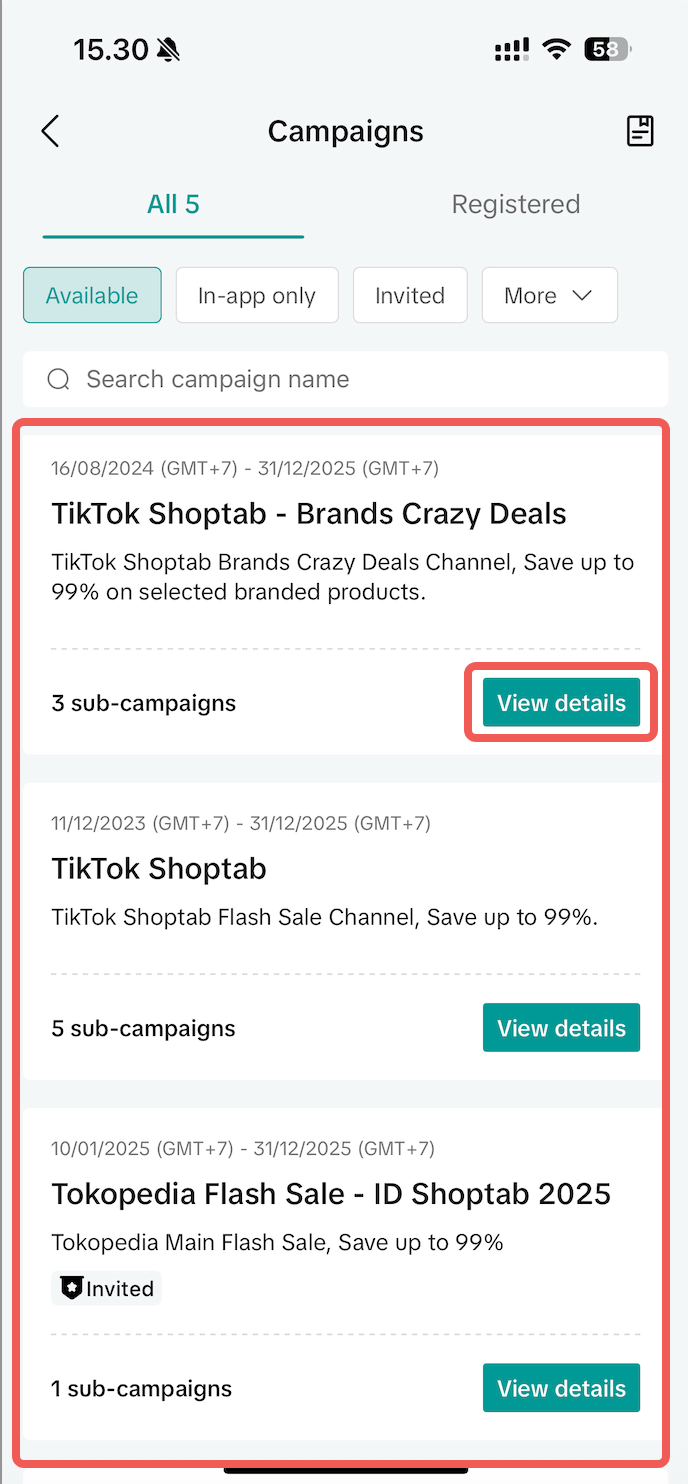View details for Tokopedia Flash Sale campaign
The image size is (688, 1484).
[x=561, y=1388]
